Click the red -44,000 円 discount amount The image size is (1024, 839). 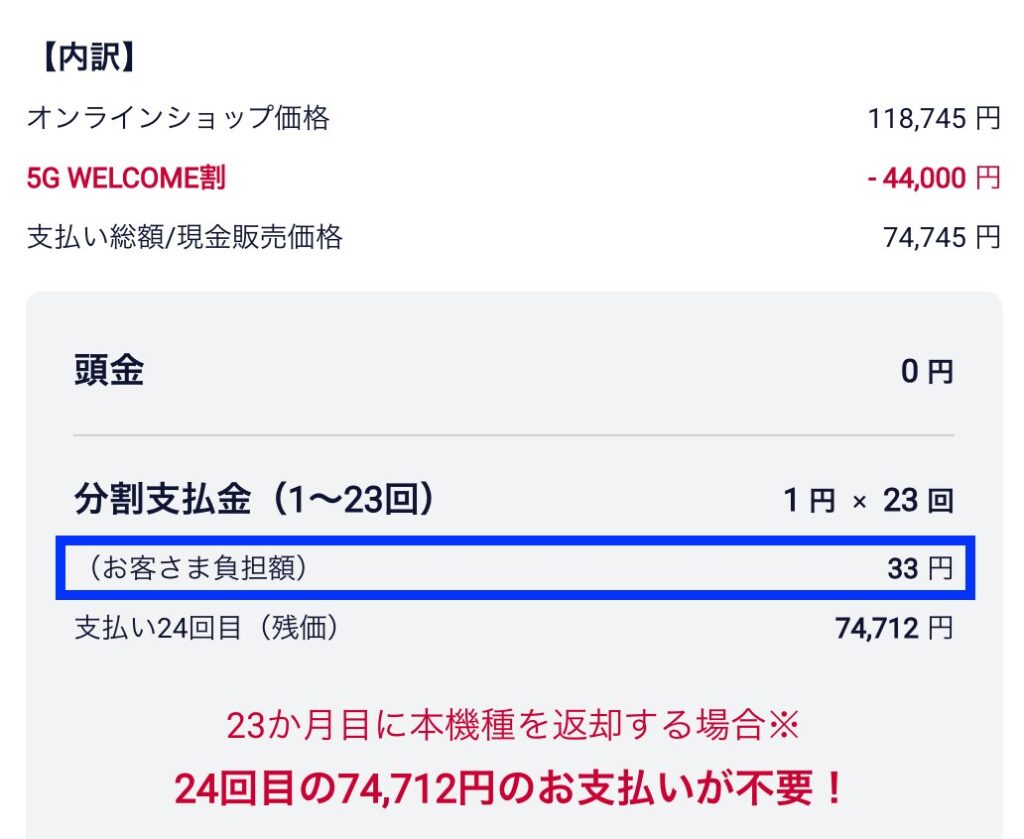(x=933, y=178)
